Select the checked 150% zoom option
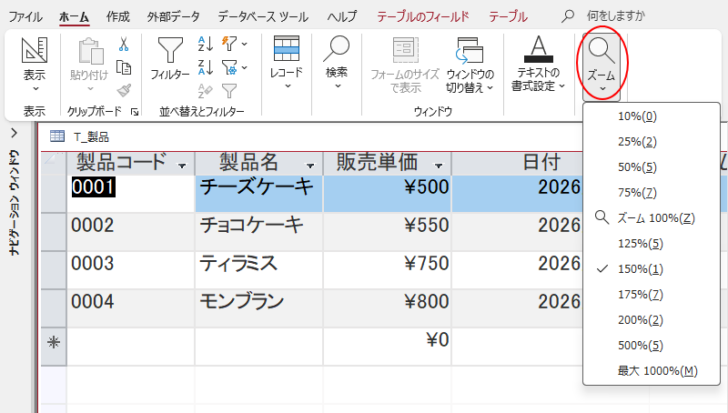Image resolution: width=728 pixels, height=413 pixels. [651, 269]
